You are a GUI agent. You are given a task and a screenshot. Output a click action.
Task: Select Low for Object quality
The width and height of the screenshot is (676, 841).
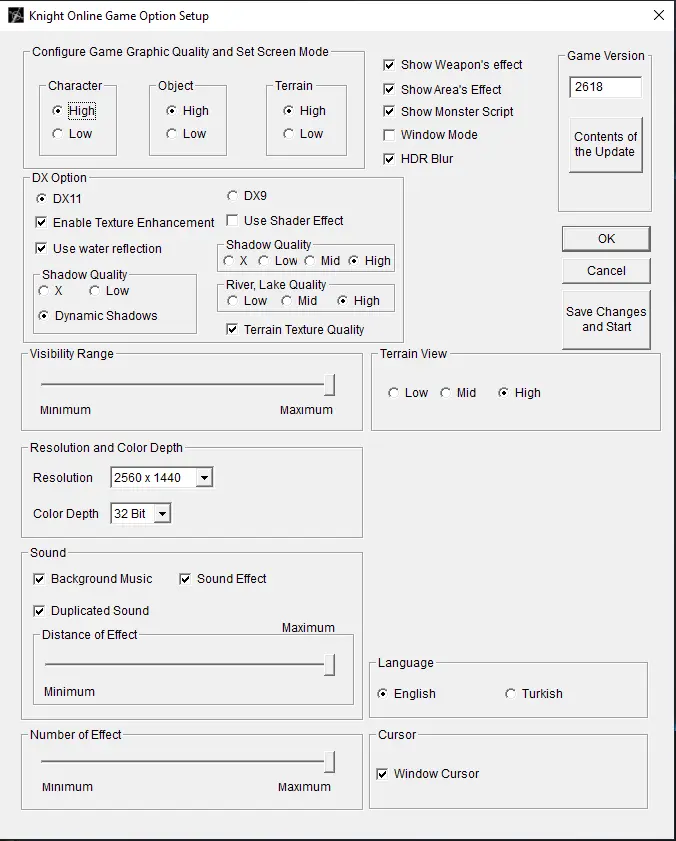point(171,134)
